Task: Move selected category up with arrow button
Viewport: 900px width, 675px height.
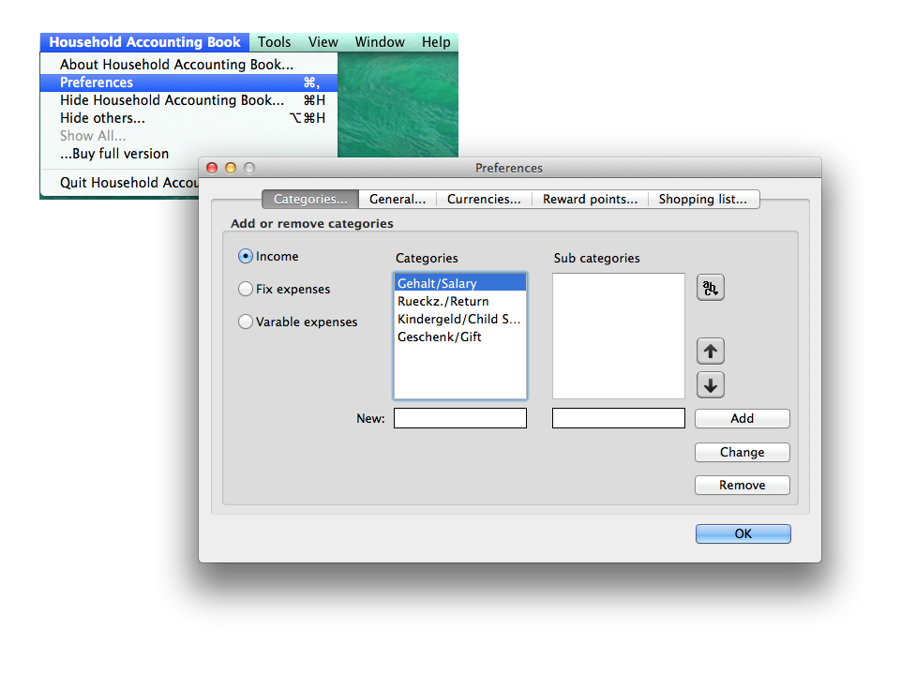Action: [710, 351]
